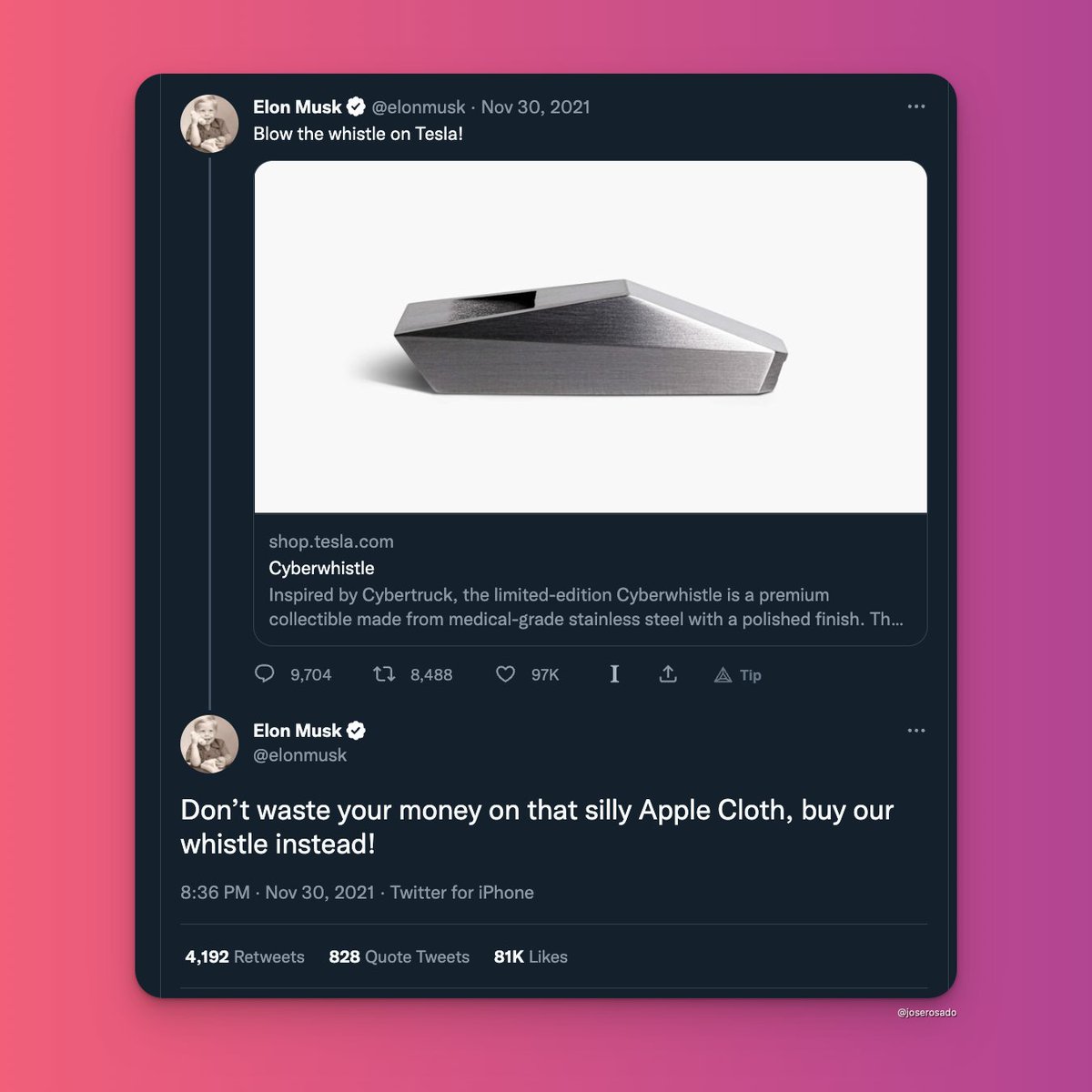The width and height of the screenshot is (1092, 1092).
Task: Click the verified badge on the top tweet
Action: tap(357, 106)
